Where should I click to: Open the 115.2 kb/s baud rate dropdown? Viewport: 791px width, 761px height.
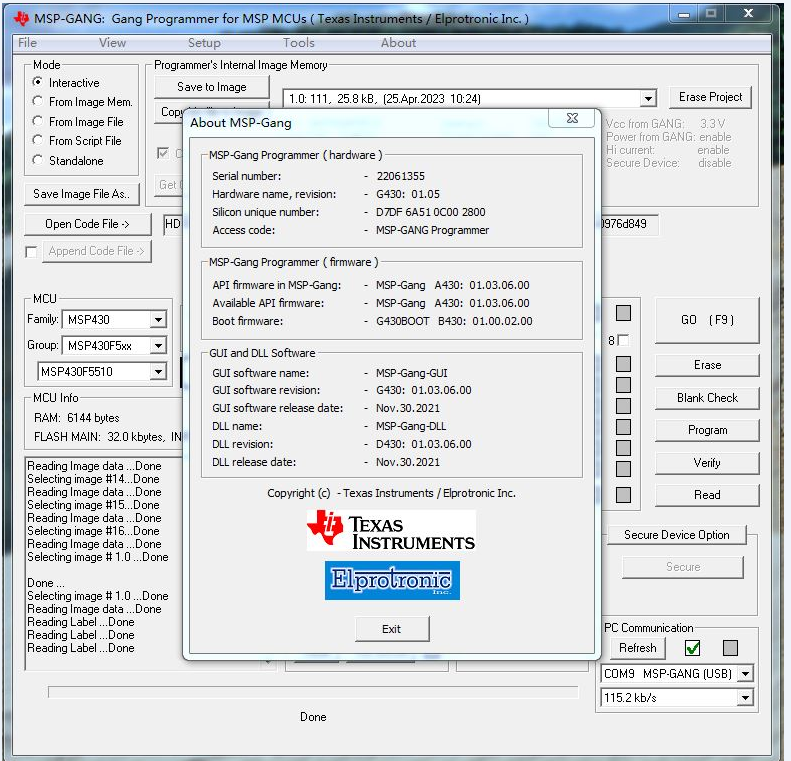pos(745,698)
